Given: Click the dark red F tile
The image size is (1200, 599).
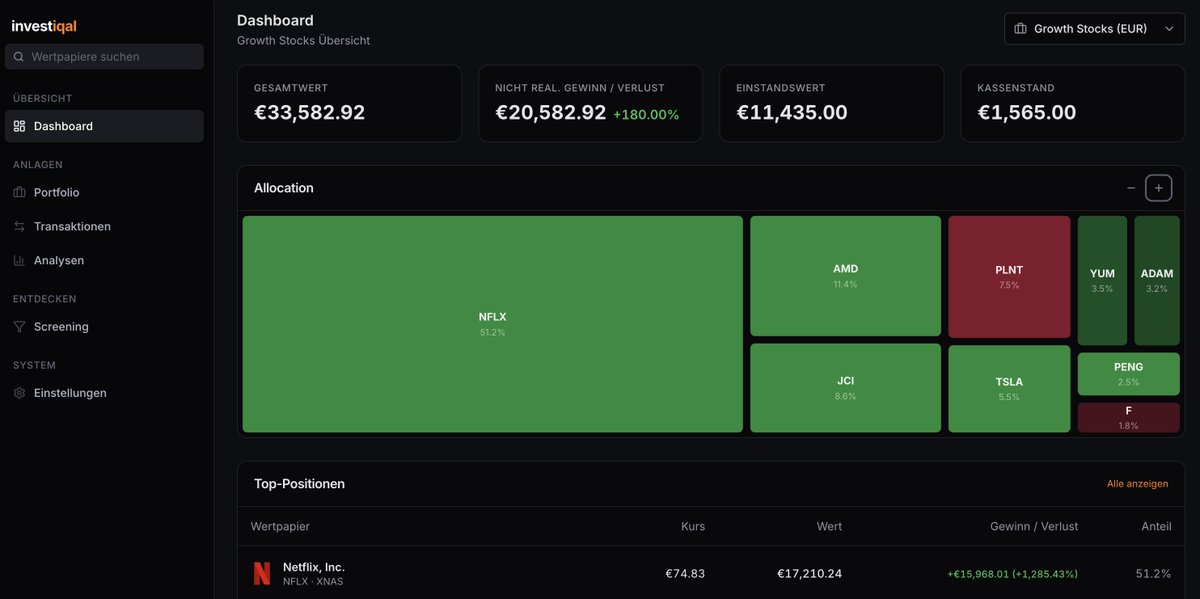Looking at the screenshot, I should (x=1128, y=417).
